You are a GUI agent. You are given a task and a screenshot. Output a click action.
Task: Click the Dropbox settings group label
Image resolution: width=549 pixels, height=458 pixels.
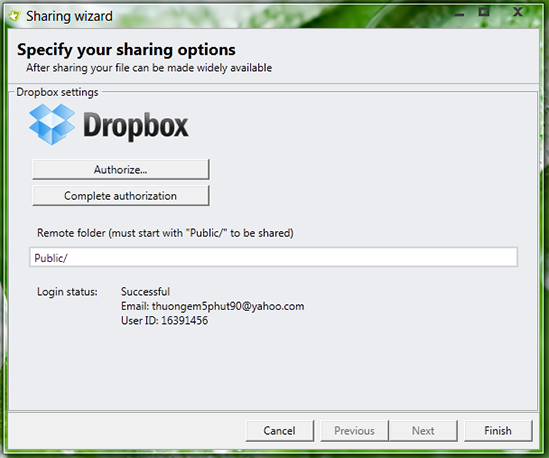click(x=57, y=92)
